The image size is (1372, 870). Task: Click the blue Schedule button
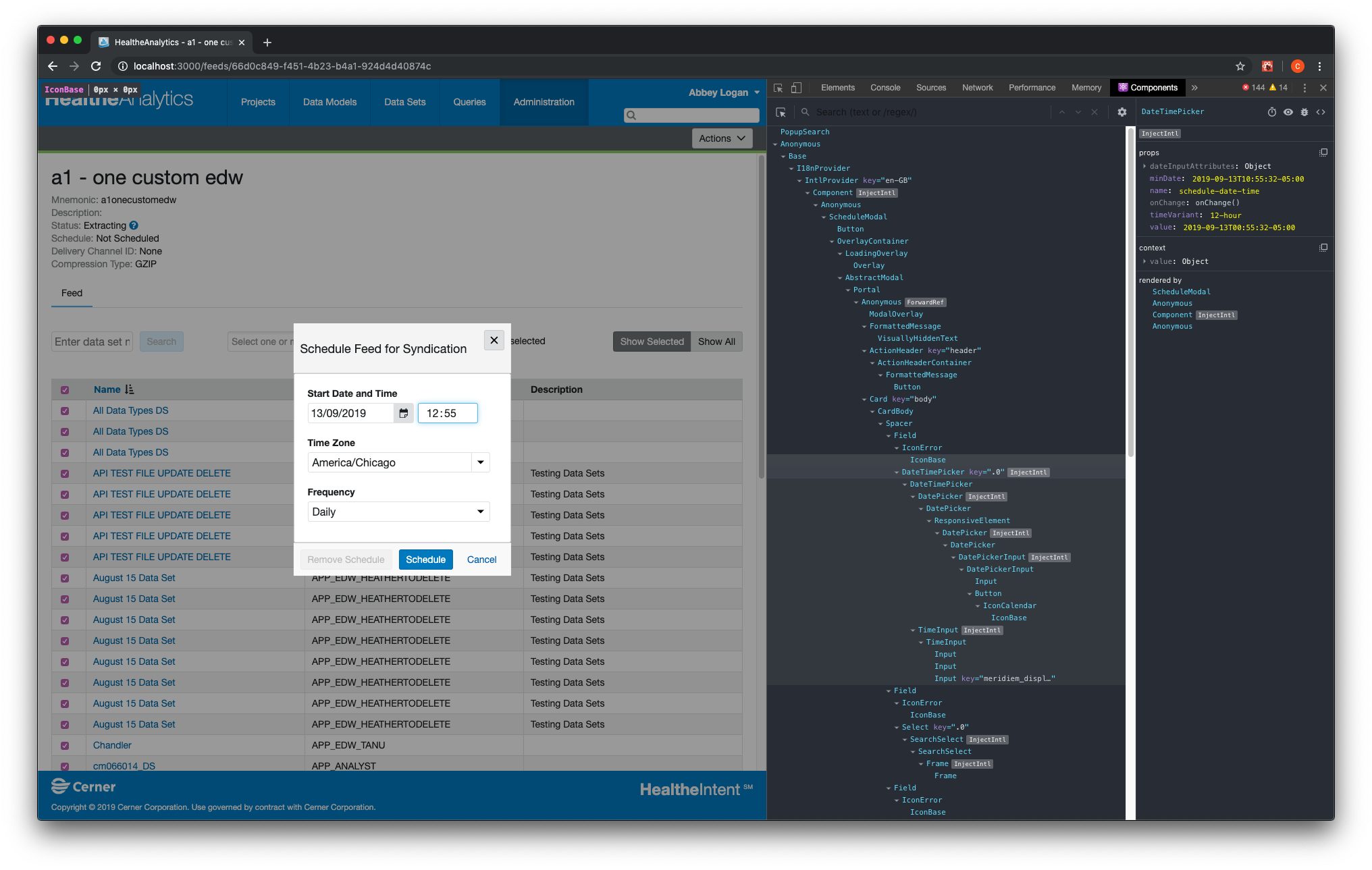click(425, 560)
